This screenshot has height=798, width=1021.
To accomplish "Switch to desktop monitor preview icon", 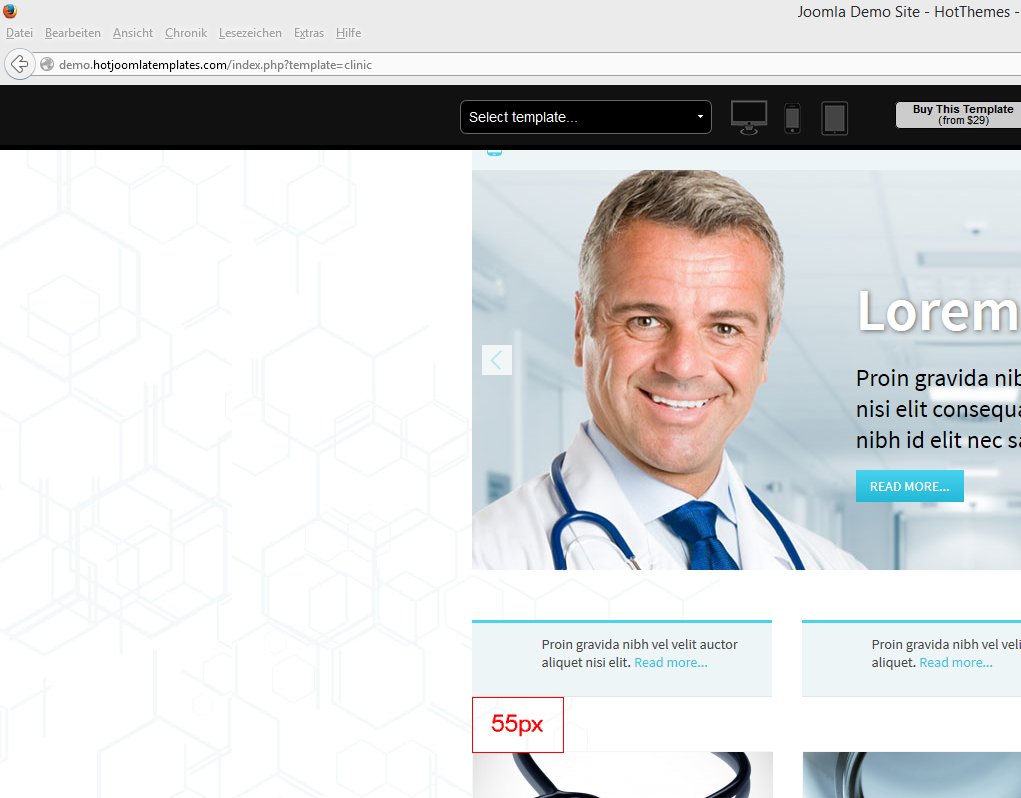I will point(749,118).
